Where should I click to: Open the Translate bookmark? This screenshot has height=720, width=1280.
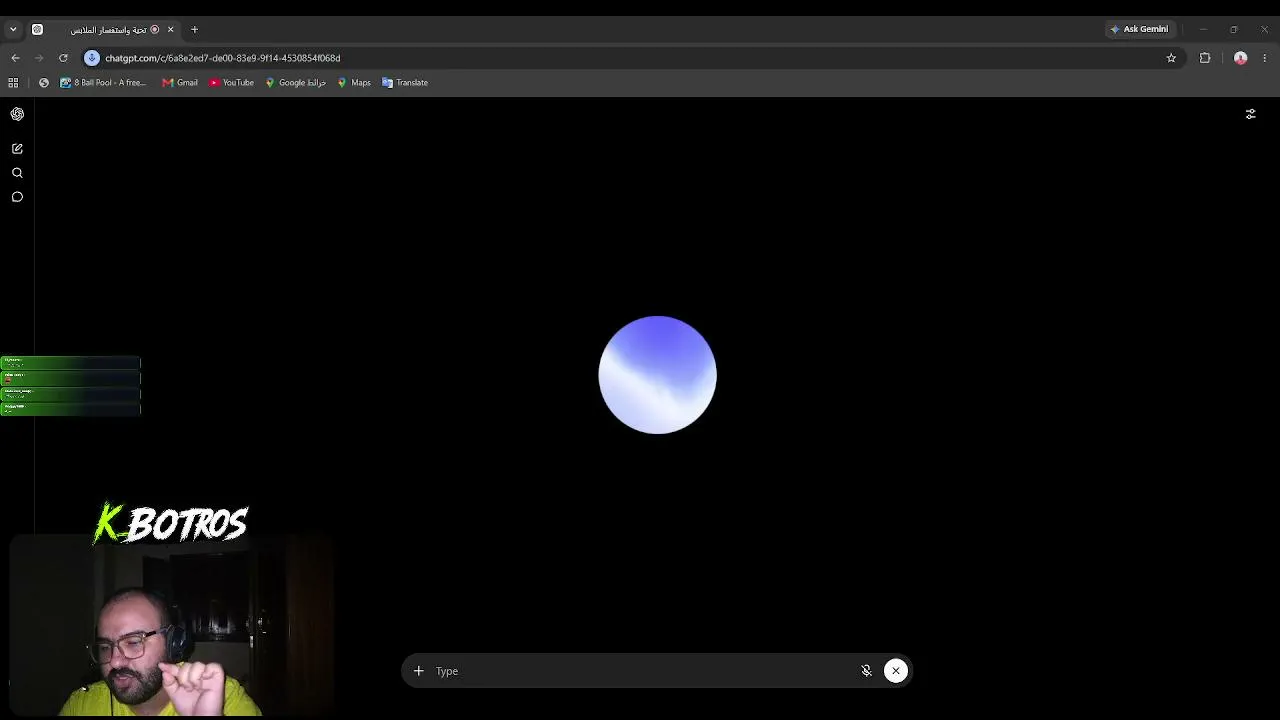coord(405,83)
